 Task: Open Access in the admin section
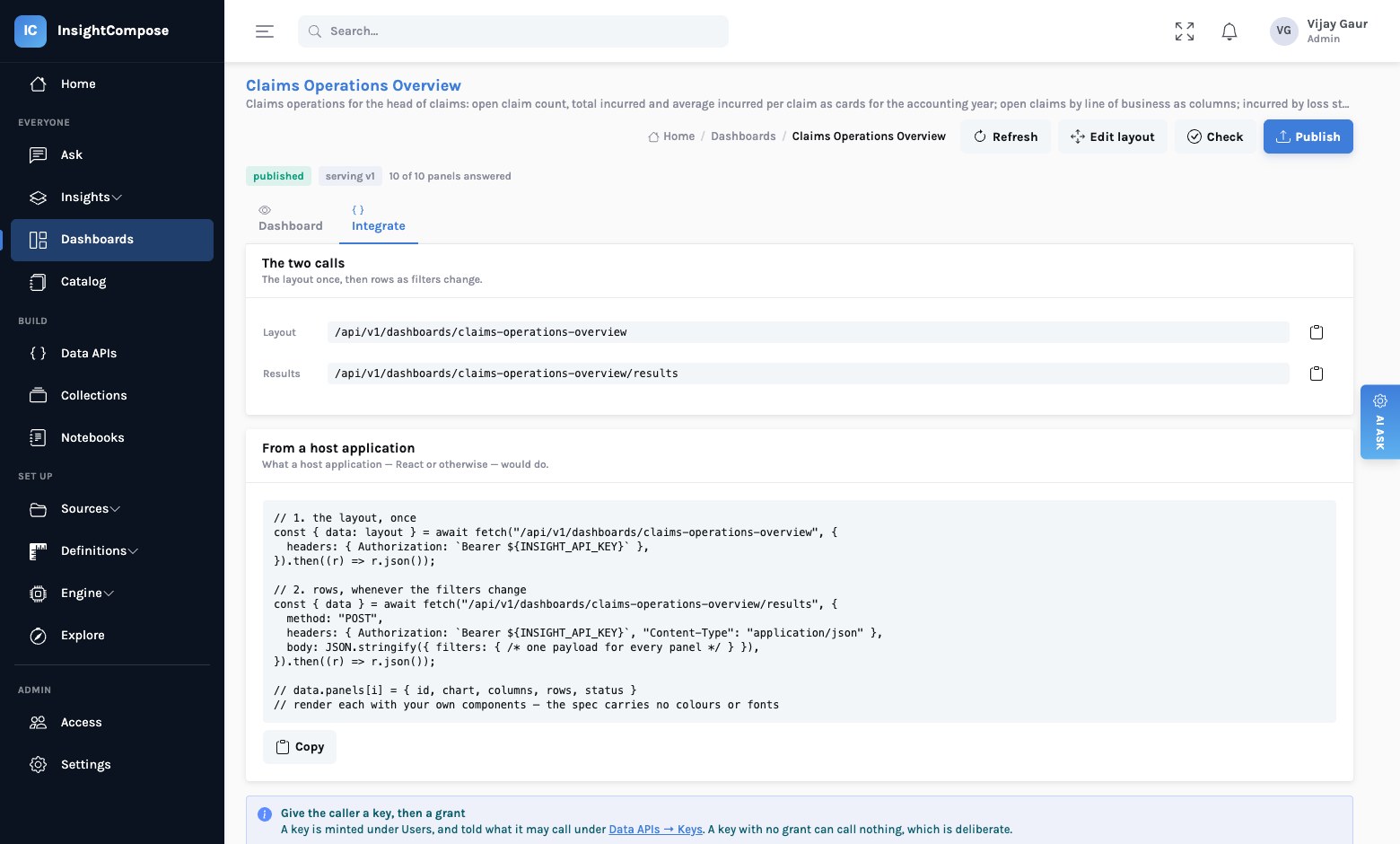coord(112,722)
